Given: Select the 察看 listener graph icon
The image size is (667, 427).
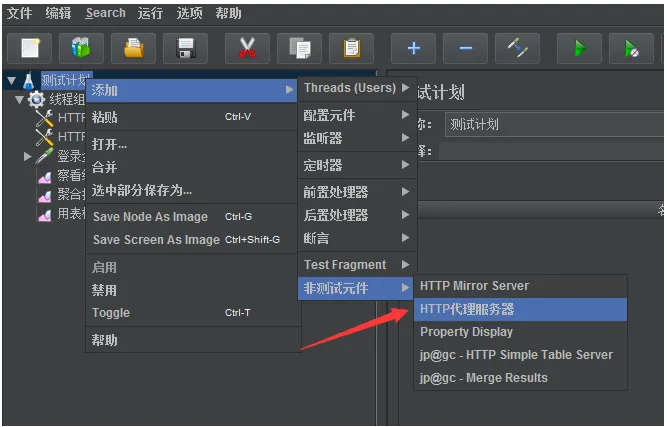Looking at the screenshot, I should click(x=45, y=175).
